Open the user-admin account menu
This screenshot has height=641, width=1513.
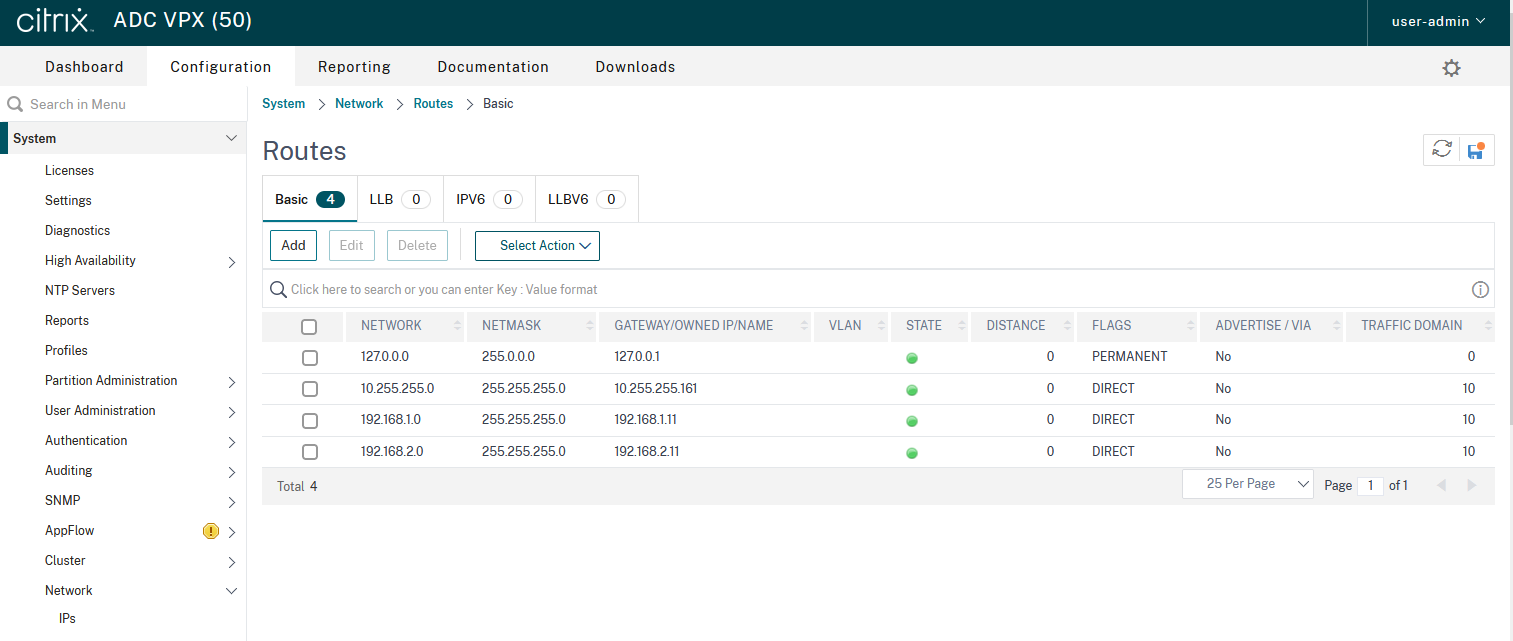1439,21
